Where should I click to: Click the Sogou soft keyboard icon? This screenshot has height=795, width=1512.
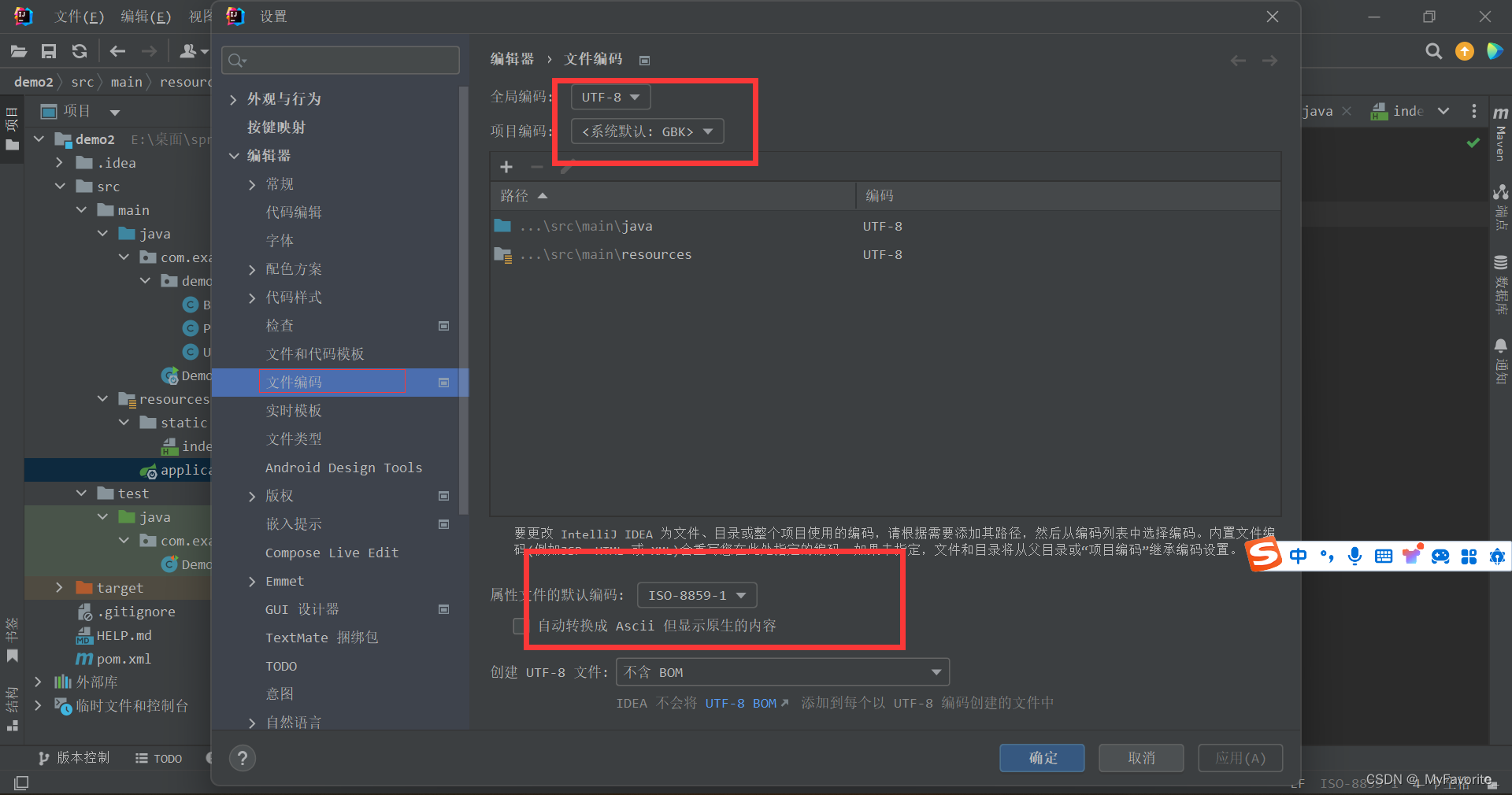click(1383, 556)
